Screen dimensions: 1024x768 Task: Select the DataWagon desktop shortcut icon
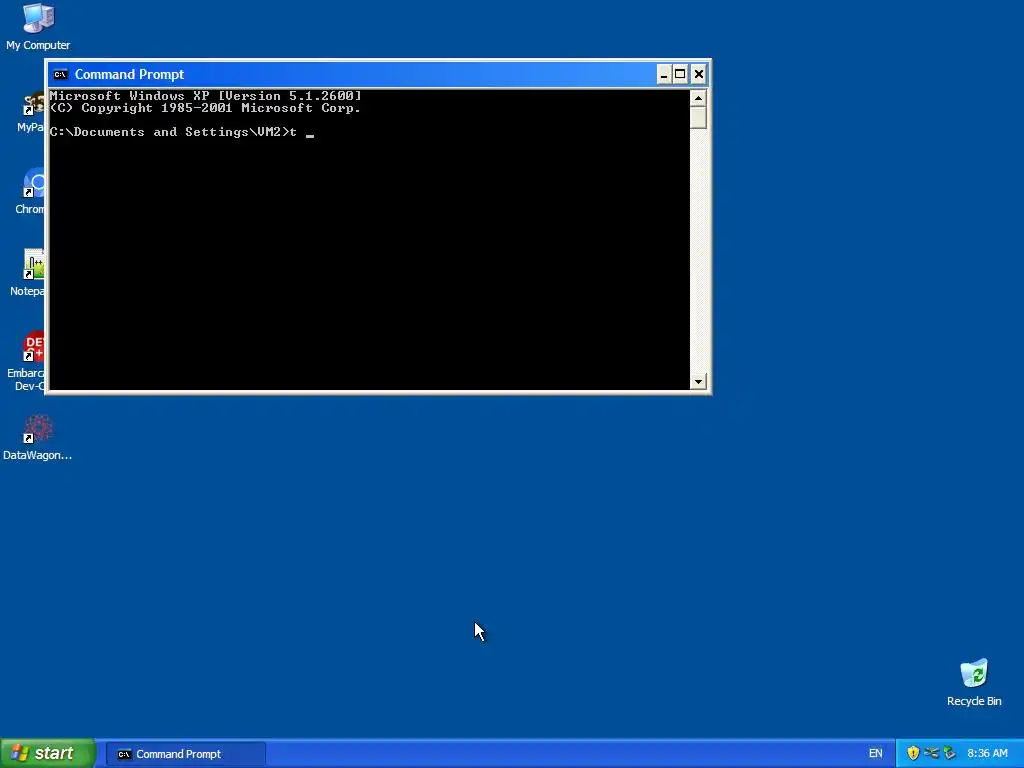37,438
